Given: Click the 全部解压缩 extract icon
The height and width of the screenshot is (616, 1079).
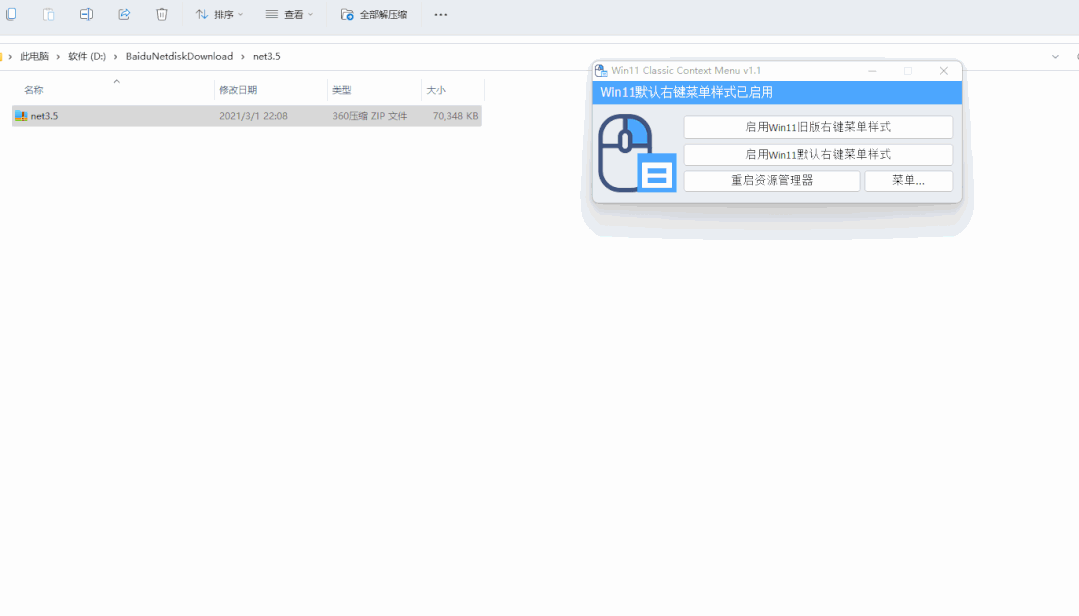Looking at the screenshot, I should (x=347, y=14).
